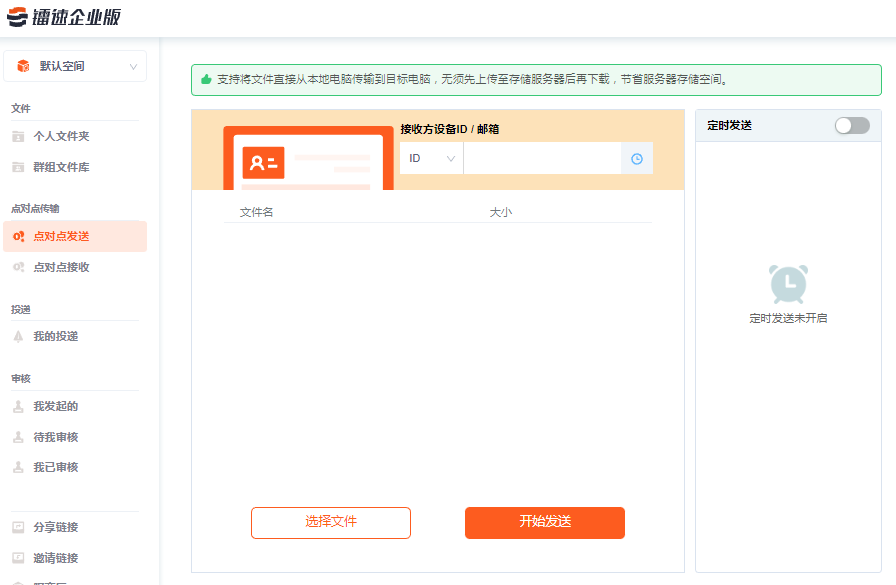Click the 个人文件夹 folder icon
Viewport: 896px width, 585px height.
[18, 137]
